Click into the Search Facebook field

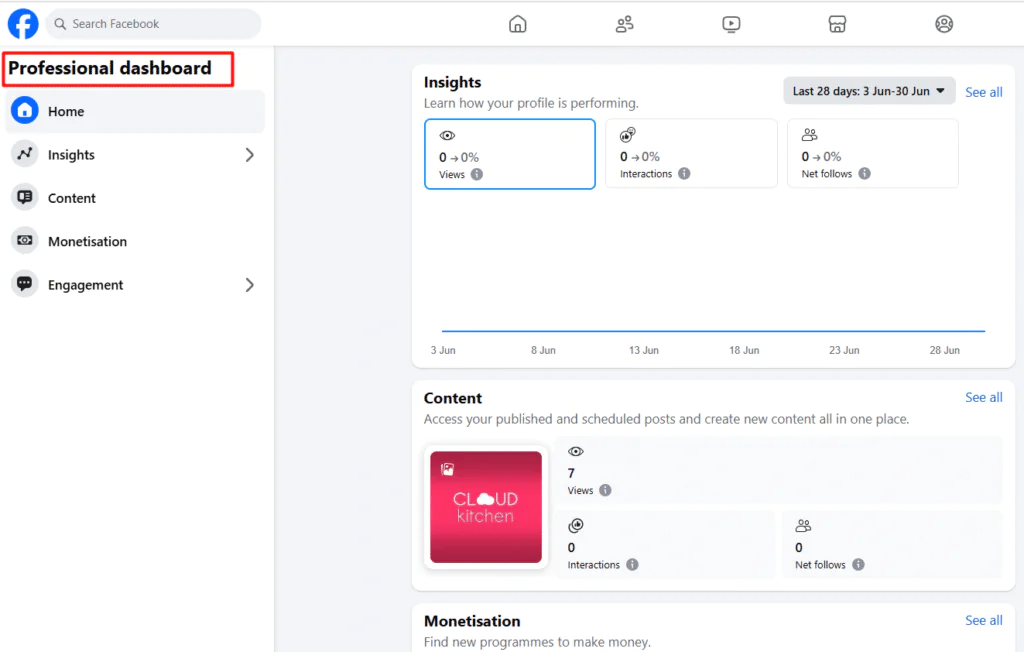(x=153, y=24)
